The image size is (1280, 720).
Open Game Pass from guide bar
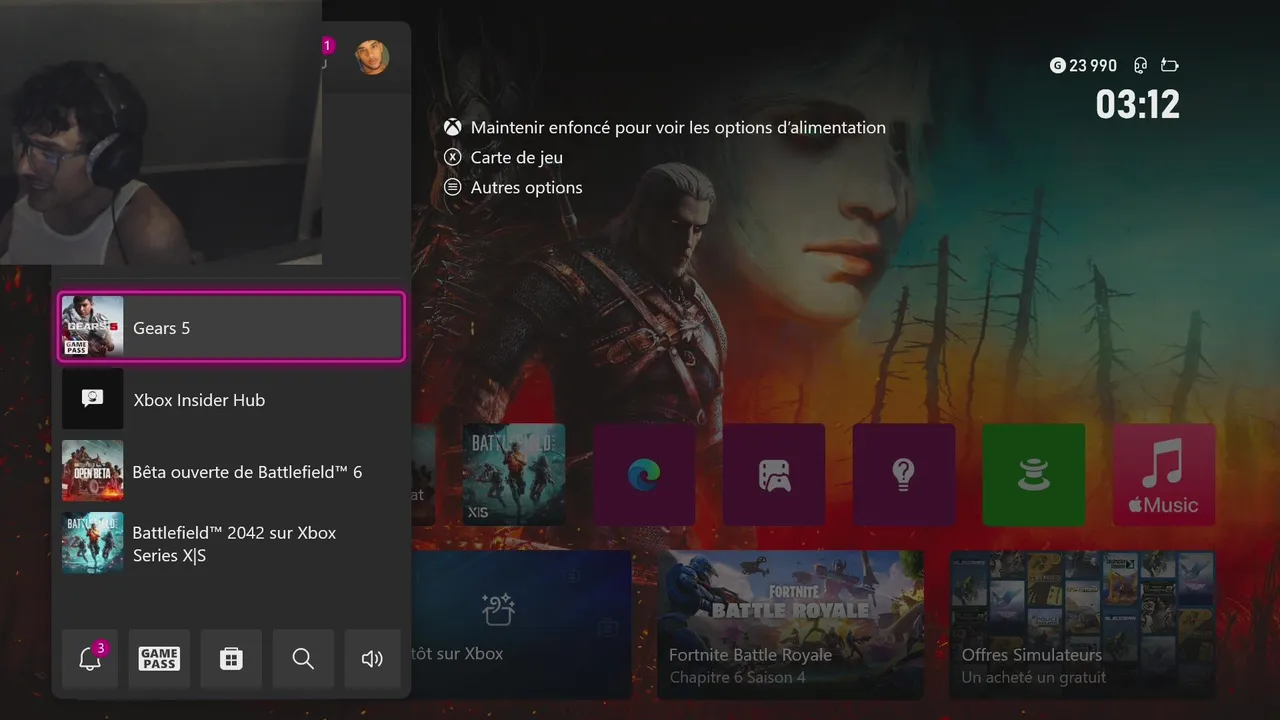[x=159, y=658]
